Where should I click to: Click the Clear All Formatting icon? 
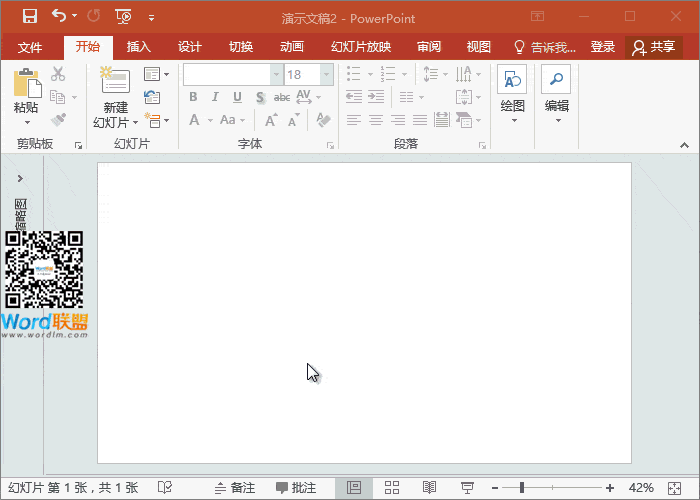coord(323,120)
